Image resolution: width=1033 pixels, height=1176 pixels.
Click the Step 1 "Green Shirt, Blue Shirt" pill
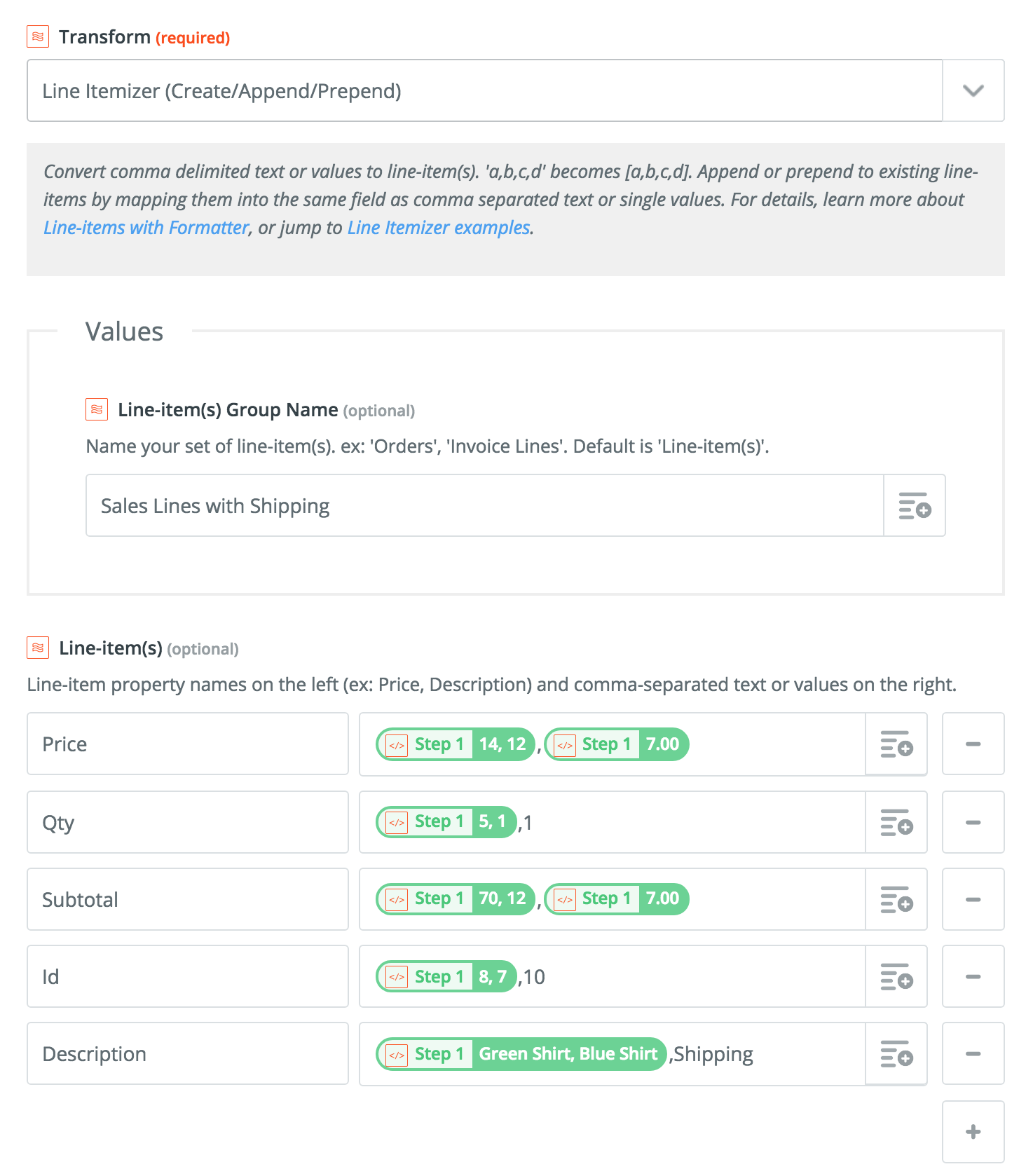coord(521,1054)
